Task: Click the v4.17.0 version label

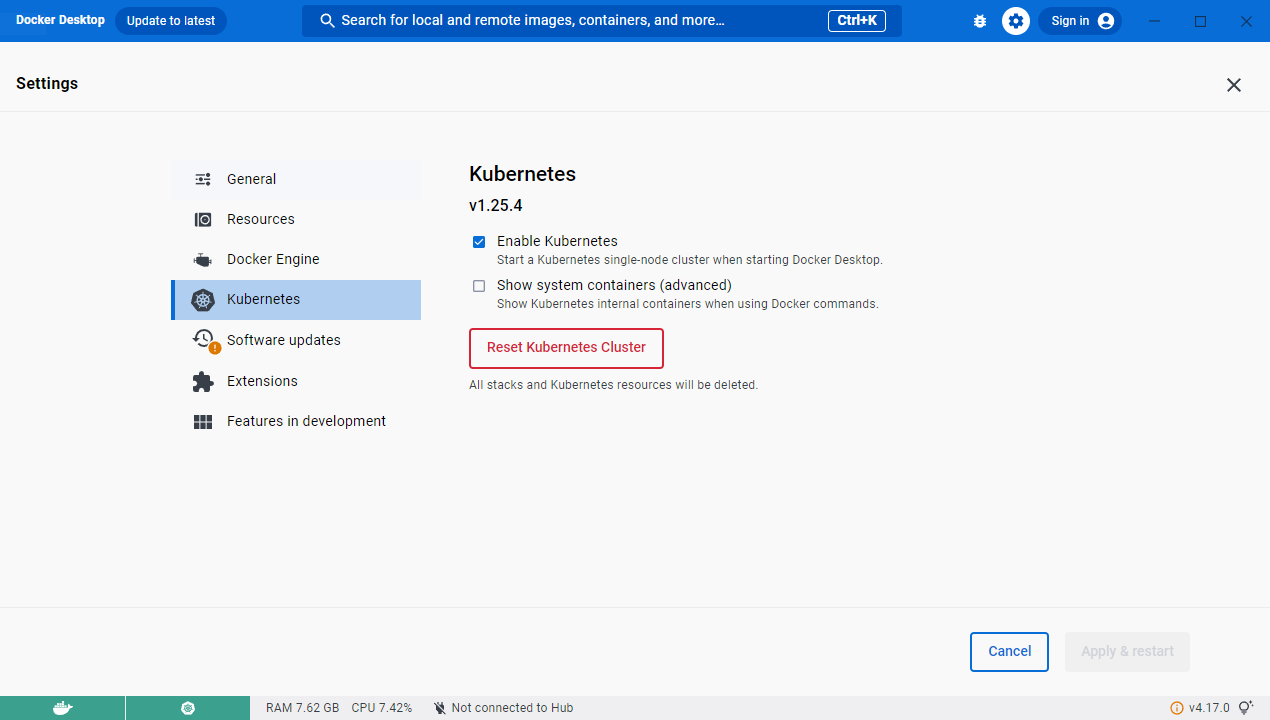Action: pos(1209,708)
